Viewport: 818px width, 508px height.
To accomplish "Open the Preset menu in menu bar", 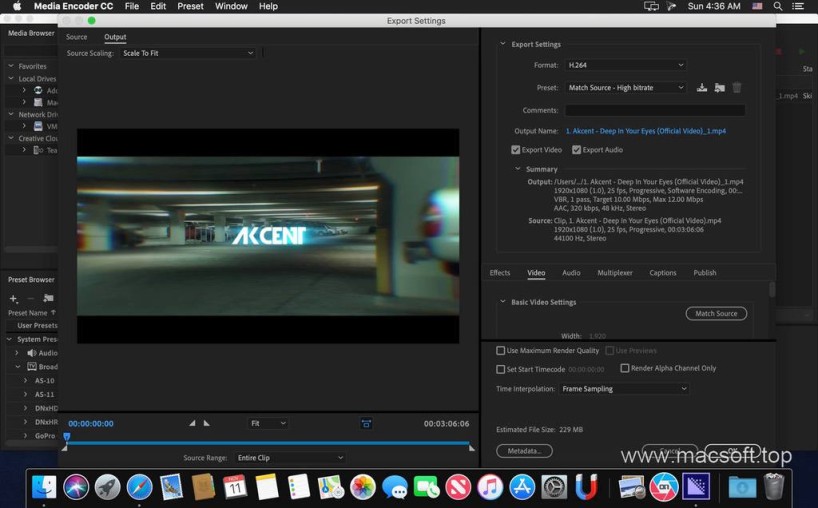I will (x=190, y=6).
